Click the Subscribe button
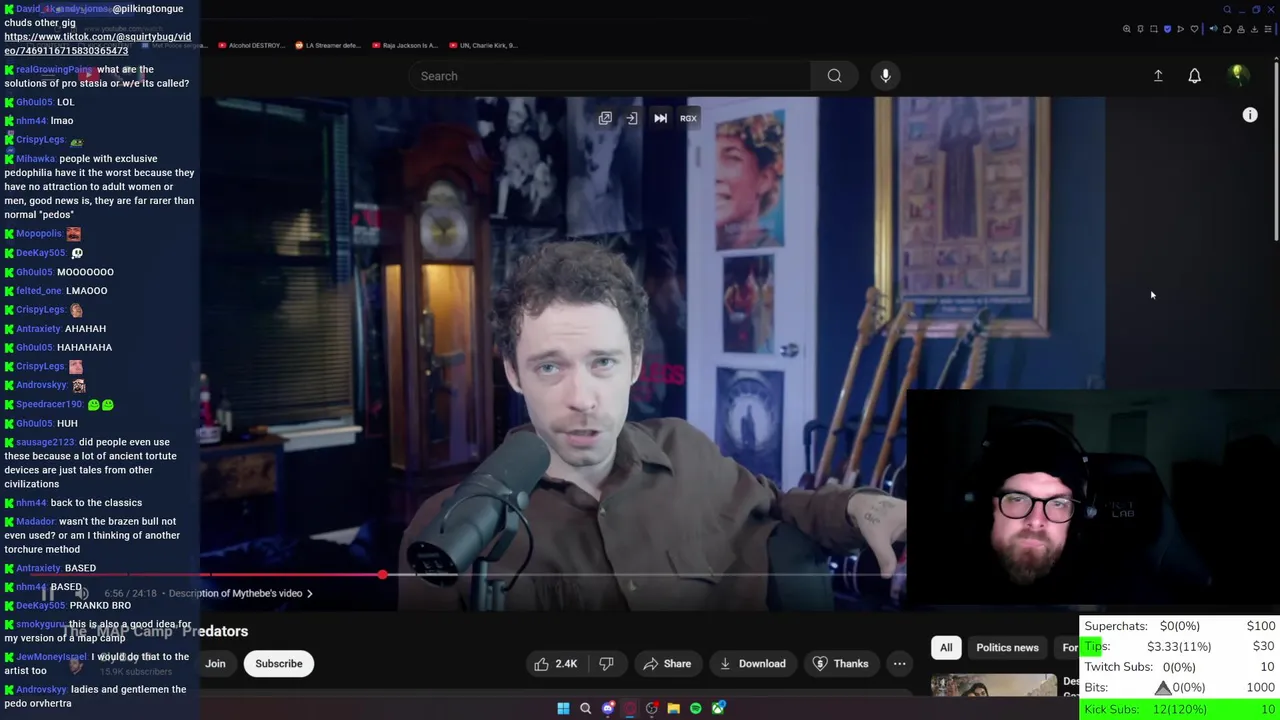Image resolution: width=1280 pixels, height=720 pixels. click(279, 664)
